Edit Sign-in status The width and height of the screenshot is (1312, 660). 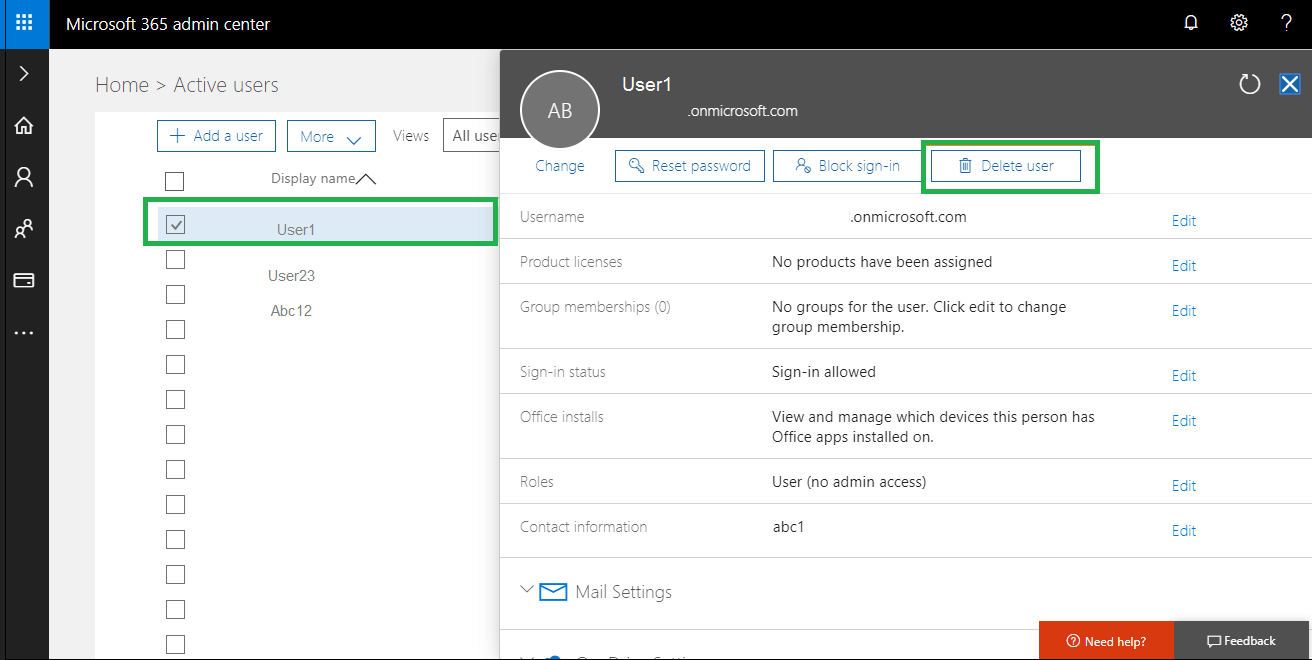[1184, 376]
